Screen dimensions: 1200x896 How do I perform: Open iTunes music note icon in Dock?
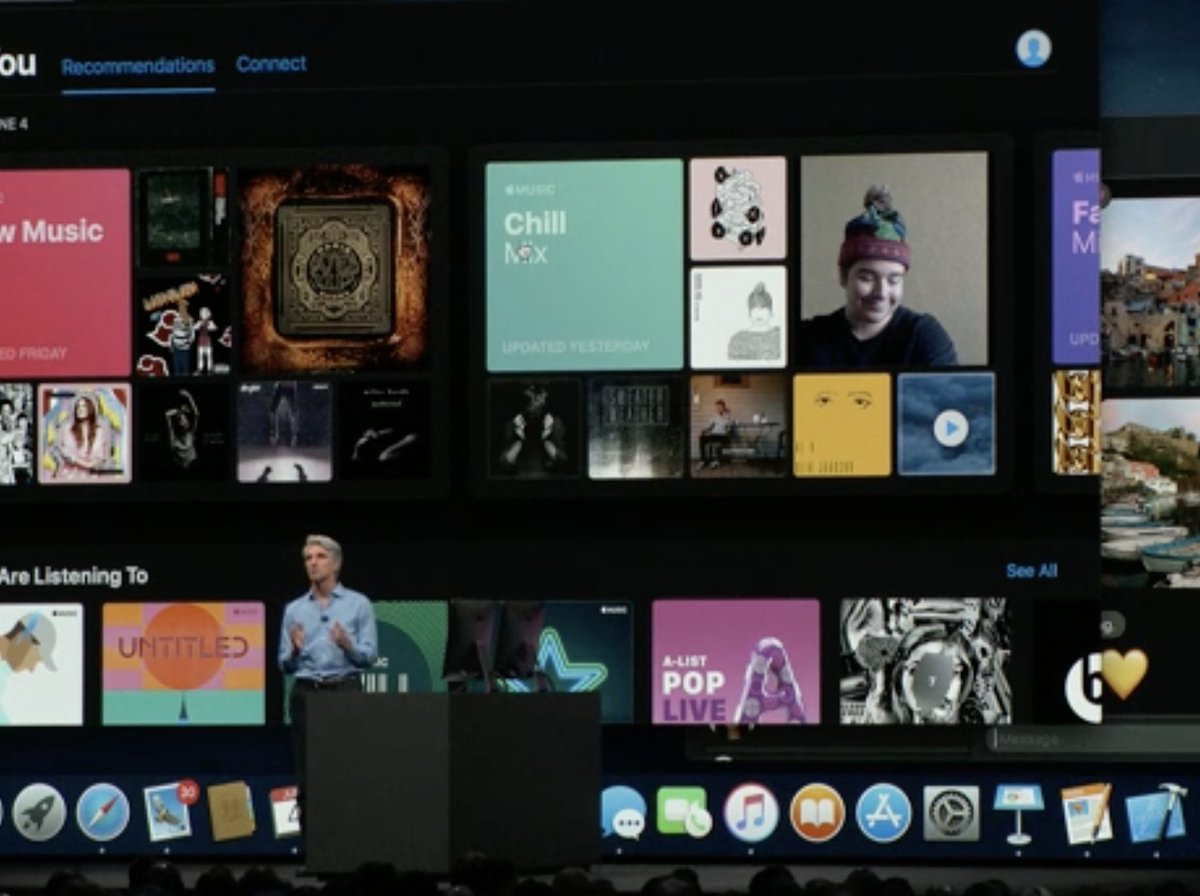pyautogui.click(x=751, y=812)
